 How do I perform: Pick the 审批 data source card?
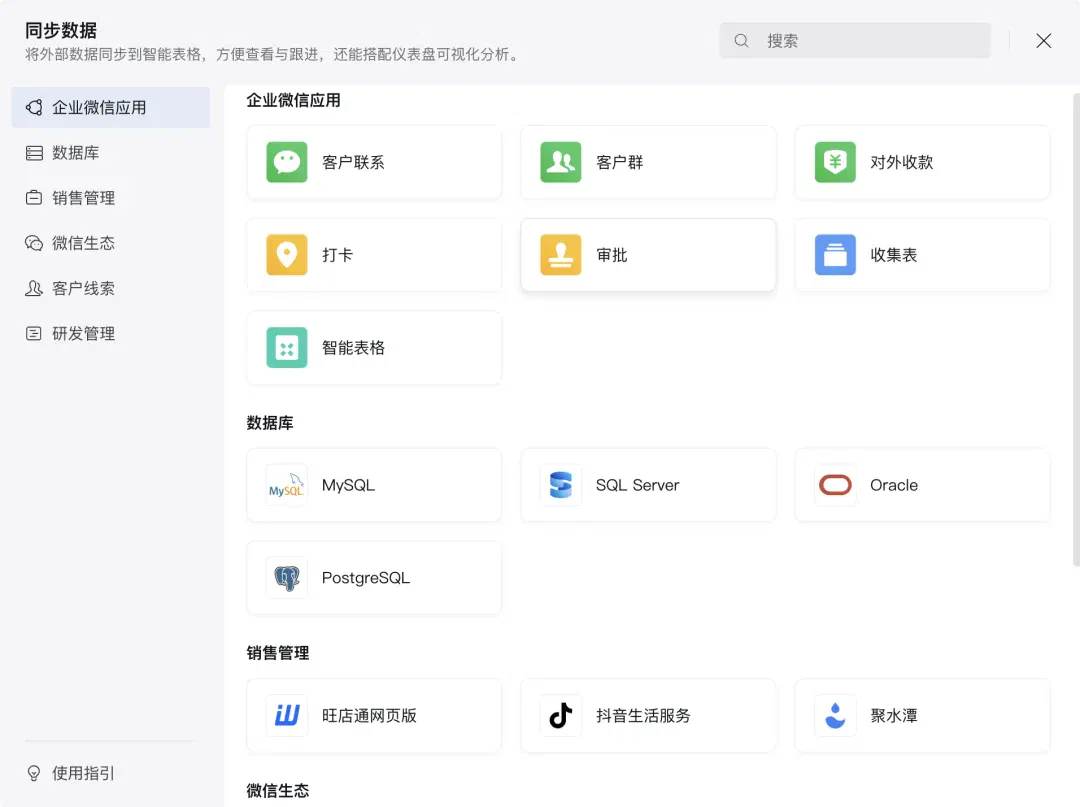click(648, 255)
